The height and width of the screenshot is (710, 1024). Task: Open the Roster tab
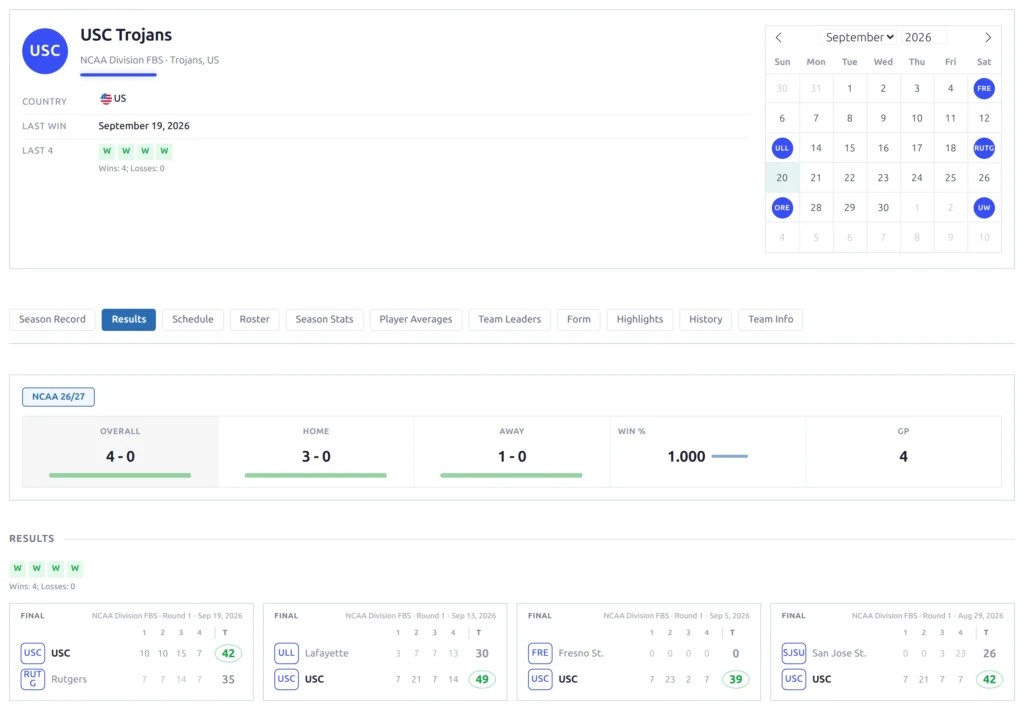click(x=255, y=319)
